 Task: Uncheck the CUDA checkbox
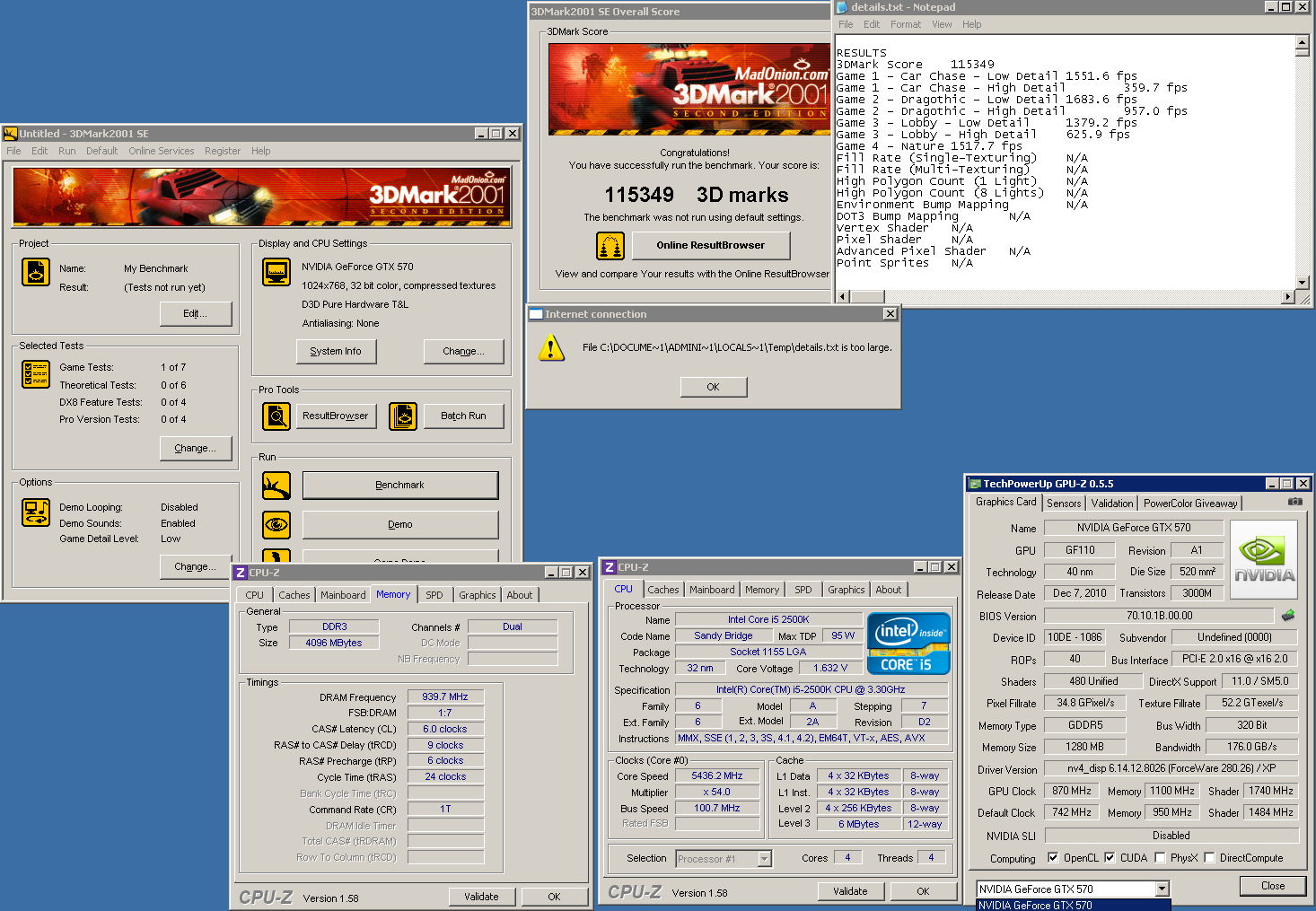coord(1110,858)
